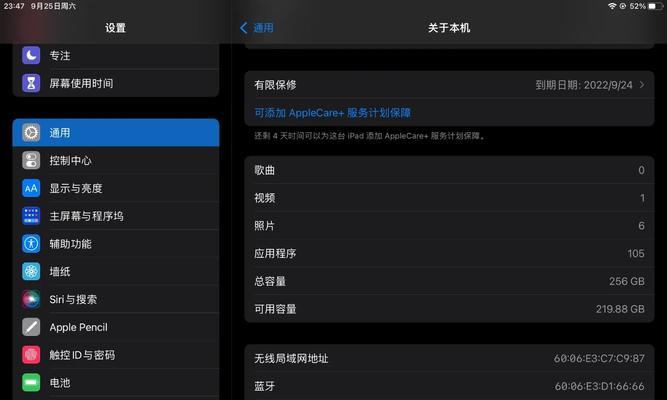Tap the 无线局域网地址 row
Image resolution: width=667 pixels, height=400 pixels.
click(x=449, y=358)
